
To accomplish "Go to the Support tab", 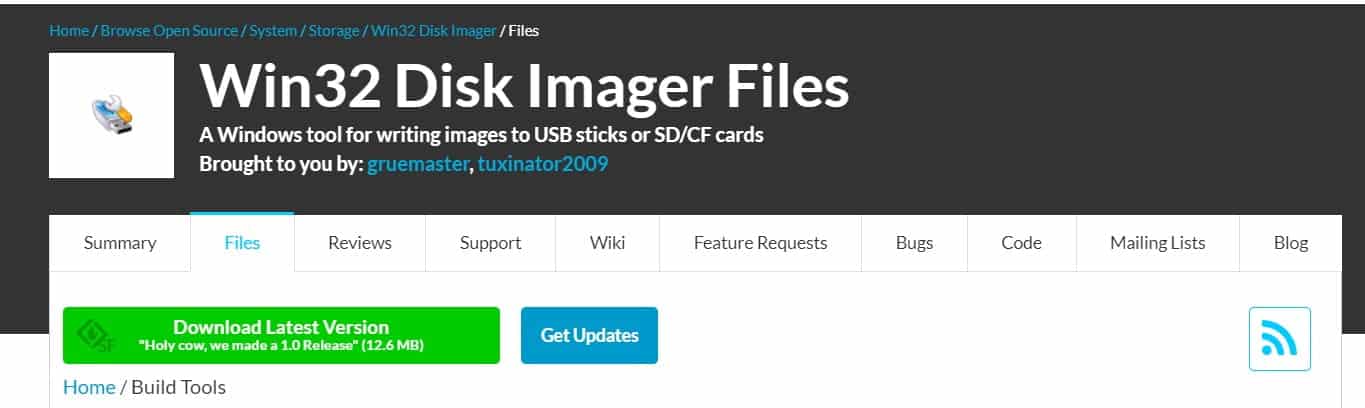I will (x=490, y=243).
